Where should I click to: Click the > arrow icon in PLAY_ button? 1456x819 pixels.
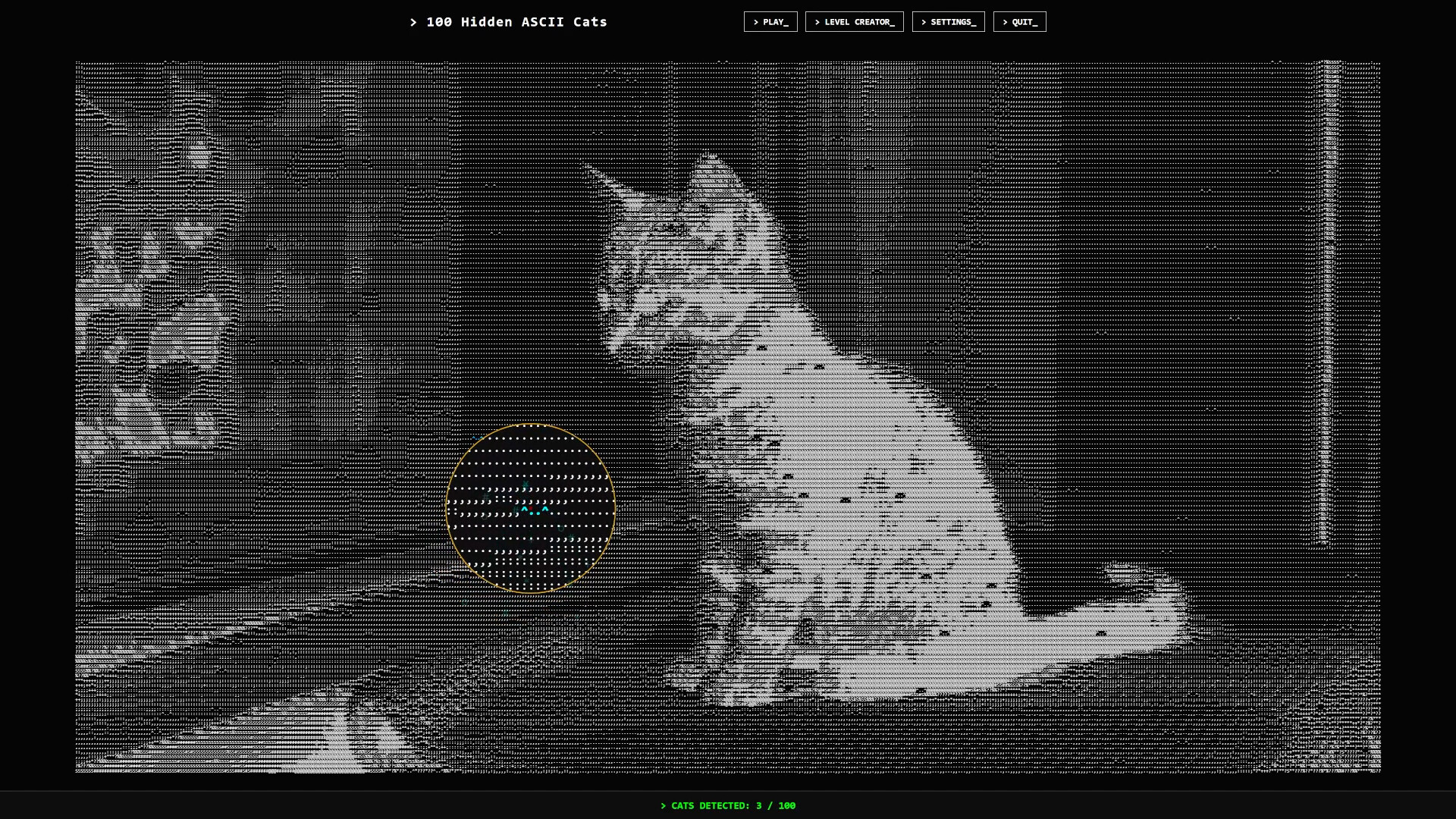point(756,22)
